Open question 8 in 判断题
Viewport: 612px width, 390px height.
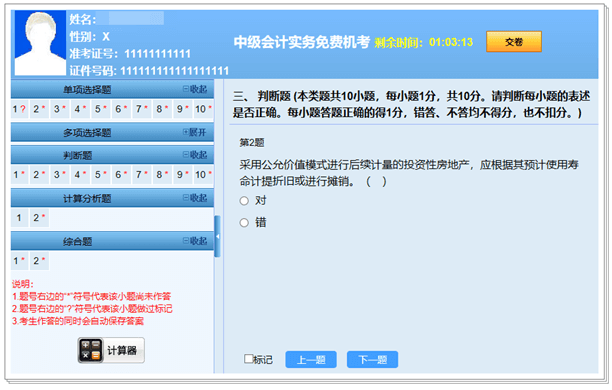[162, 175]
